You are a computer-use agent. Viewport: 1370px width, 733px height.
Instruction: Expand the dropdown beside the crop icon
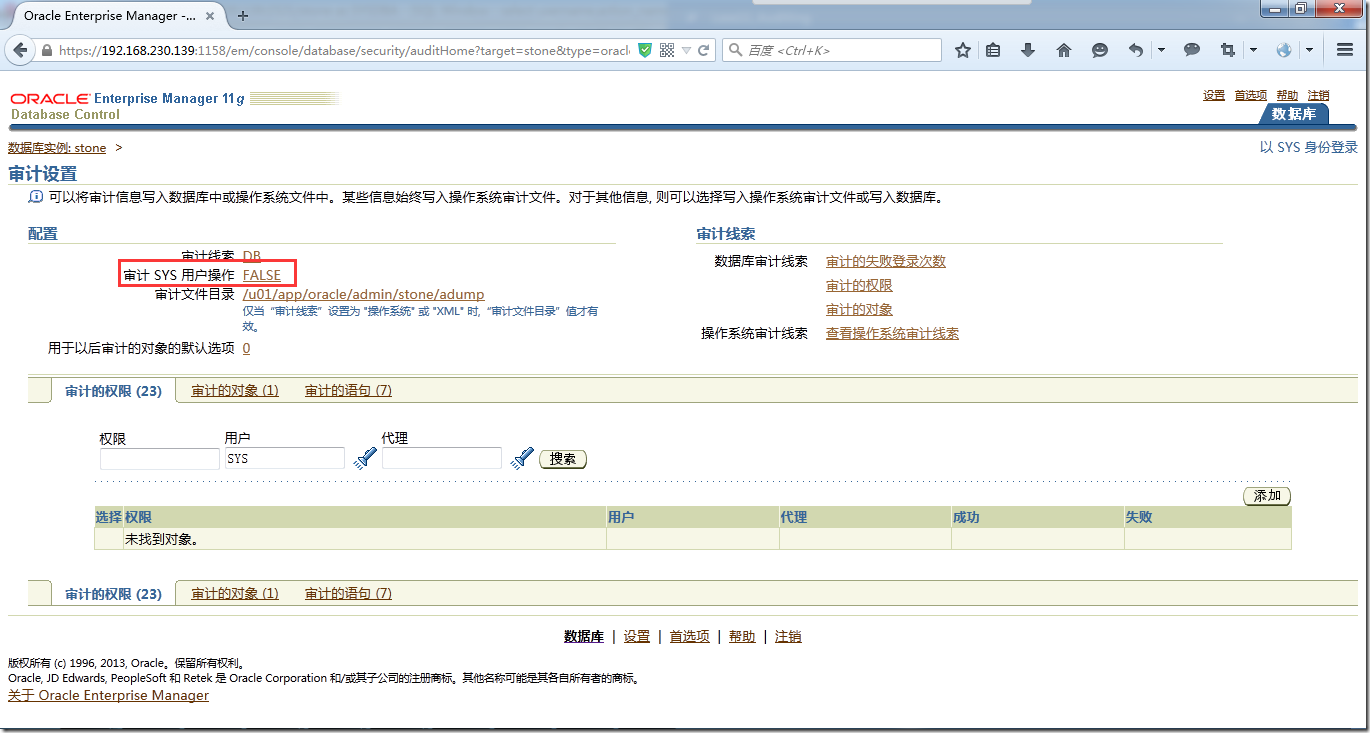1253,50
